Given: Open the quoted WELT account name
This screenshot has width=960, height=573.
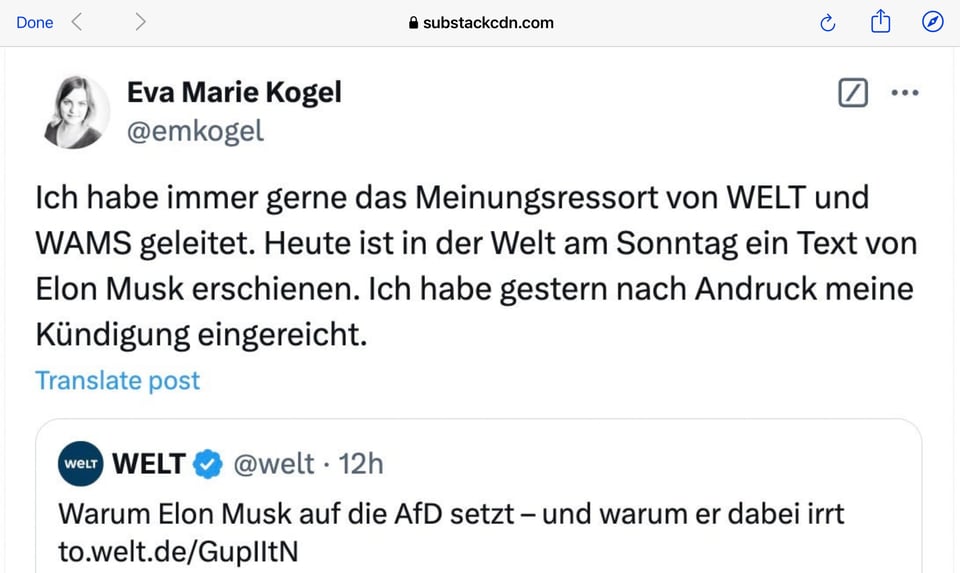Looking at the screenshot, I should point(149,464).
